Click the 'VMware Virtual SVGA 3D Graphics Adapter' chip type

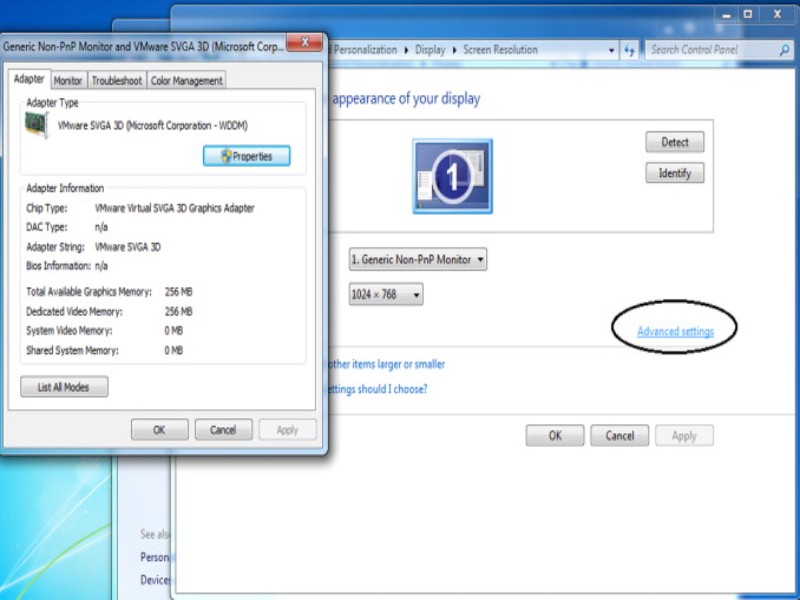point(174,208)
